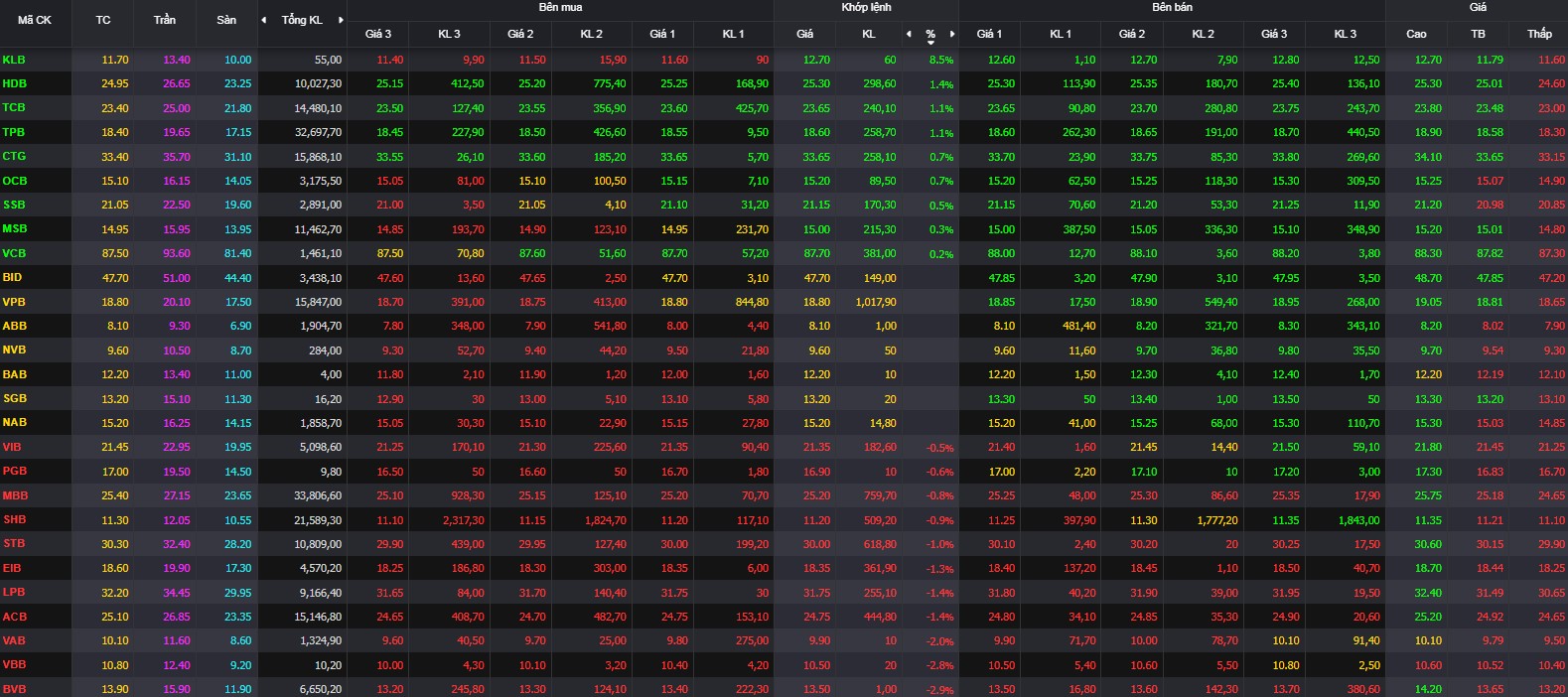Click KLB reference price 11.70
Viewport: 1568px width, 697px height.
coord(115,60)
